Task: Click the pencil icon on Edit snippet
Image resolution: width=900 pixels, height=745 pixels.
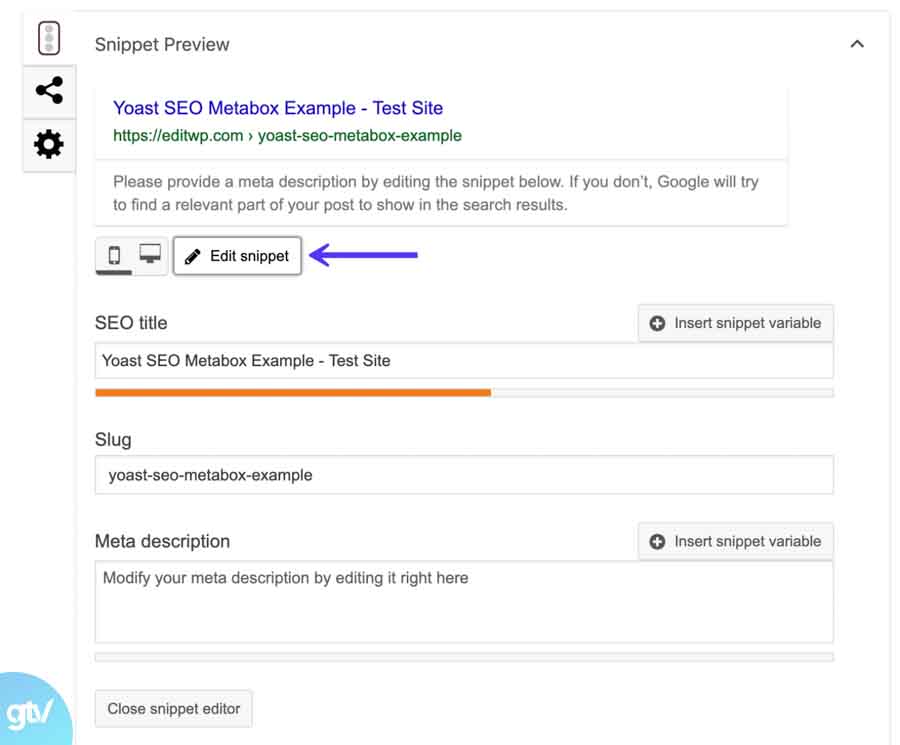Action: (193, 257)
